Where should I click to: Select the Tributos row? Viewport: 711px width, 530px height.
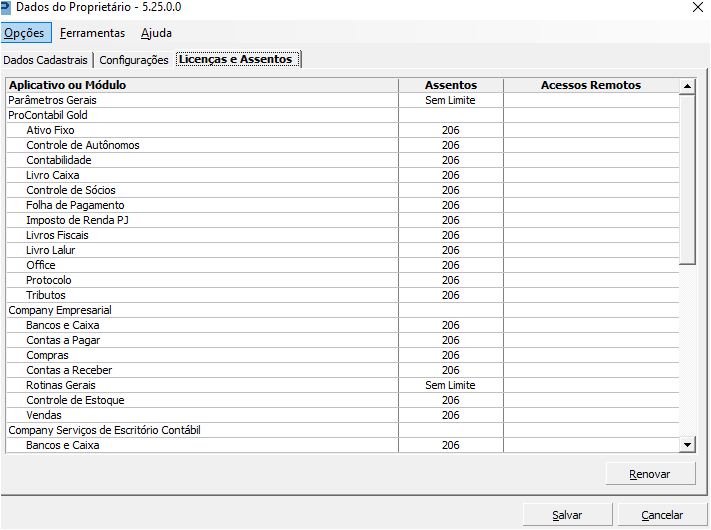click(x=343, y=295)
